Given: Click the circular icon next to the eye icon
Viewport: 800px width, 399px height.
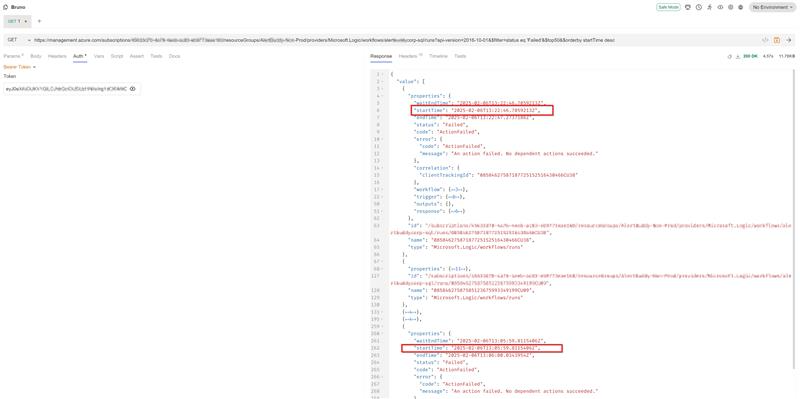Looking at the screenshot, I should 731,7.
